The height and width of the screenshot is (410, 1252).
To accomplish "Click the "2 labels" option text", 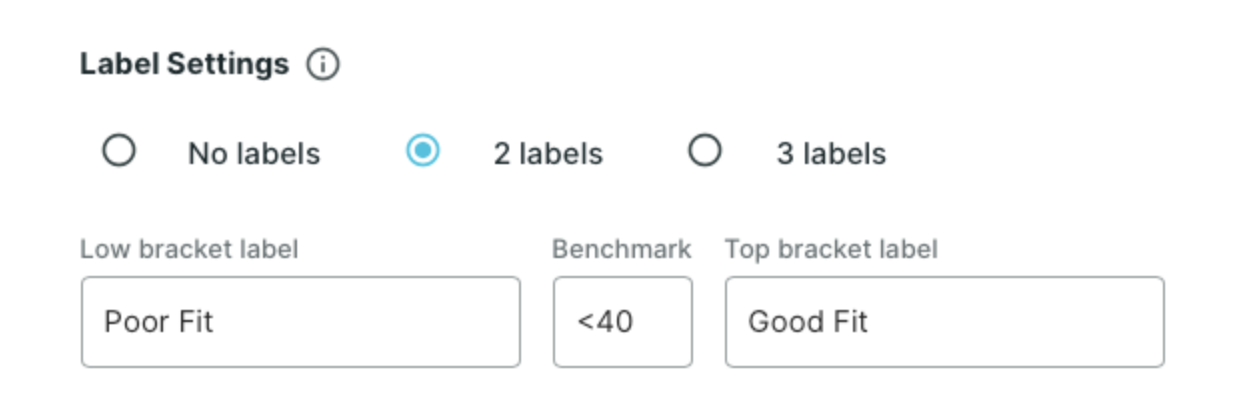I will pos(548,154).
